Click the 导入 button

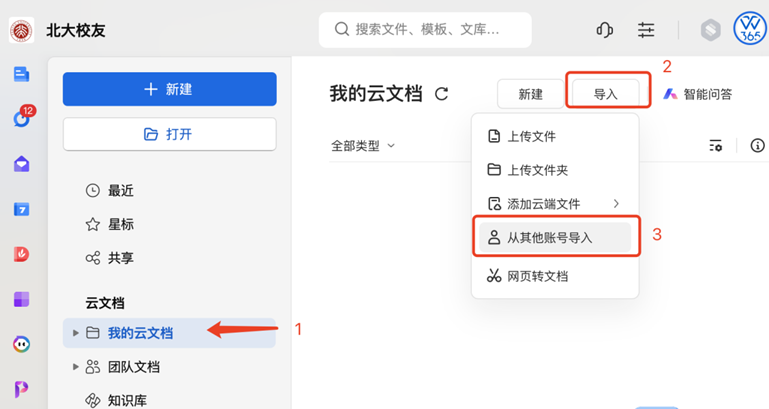[x=606, y=94]
